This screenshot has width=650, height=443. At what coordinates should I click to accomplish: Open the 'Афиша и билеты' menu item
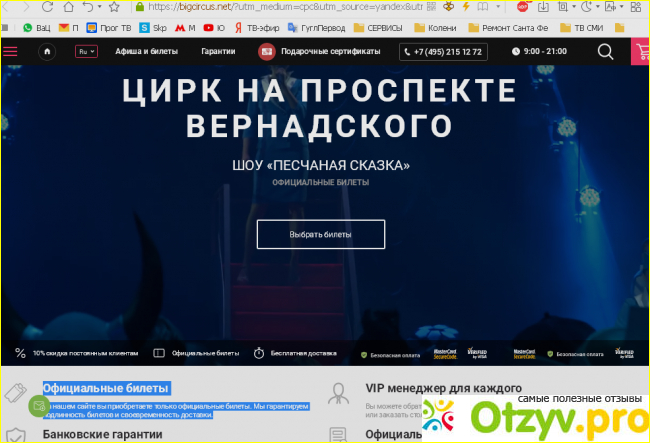point(146,51)
